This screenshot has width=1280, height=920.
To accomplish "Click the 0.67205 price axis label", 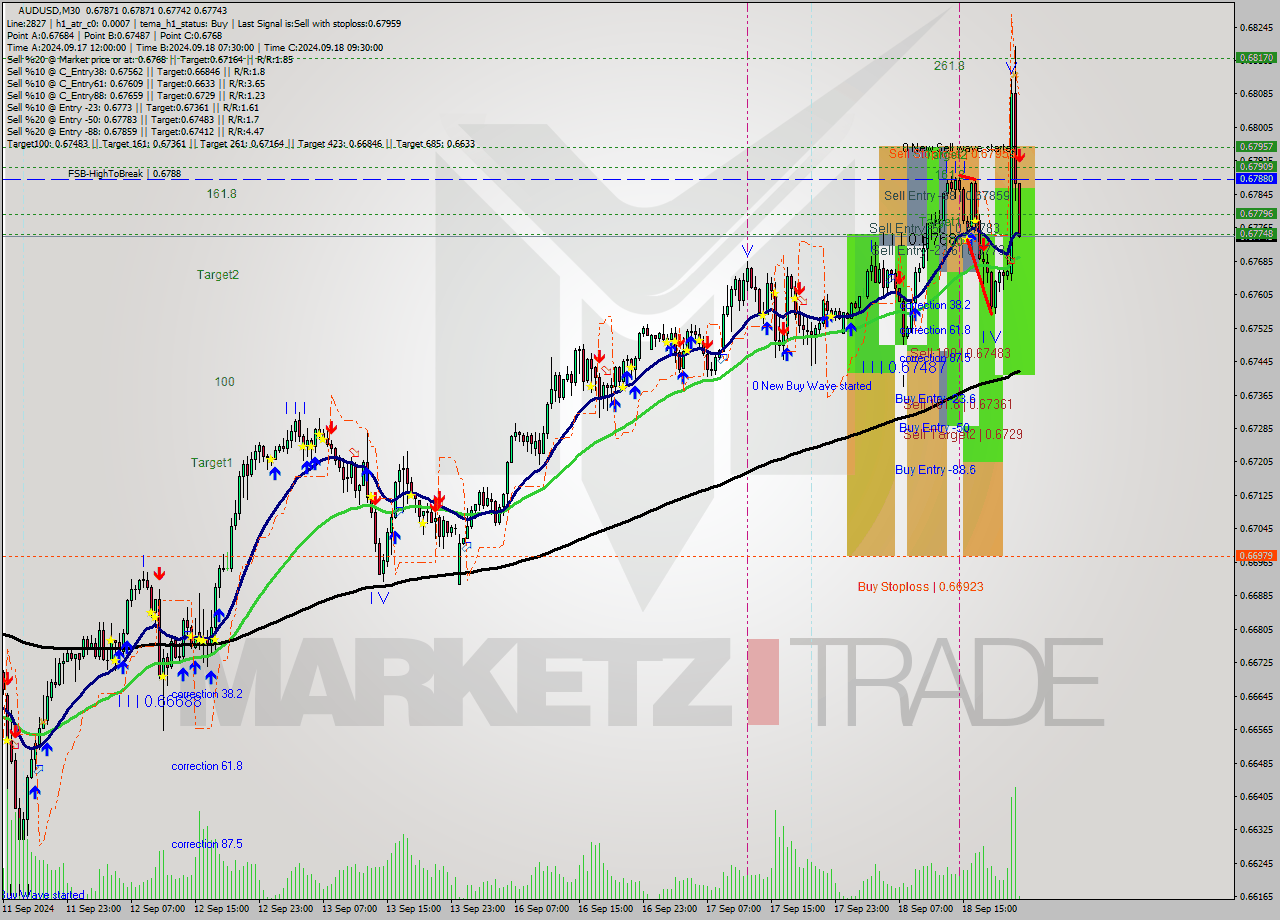I will [1257, 462].
